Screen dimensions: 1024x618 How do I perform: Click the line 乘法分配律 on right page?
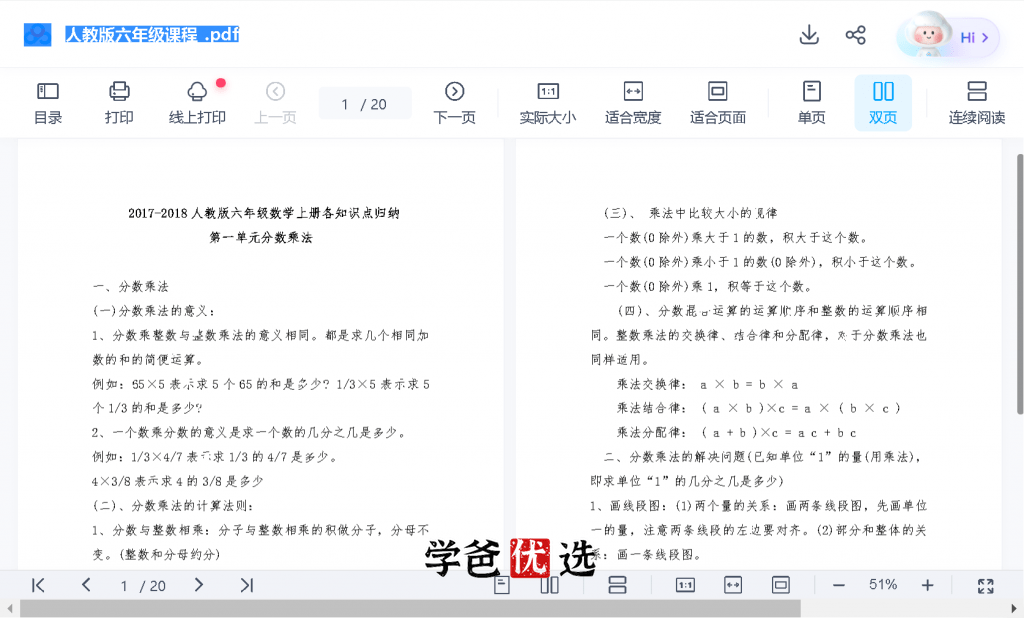pyautogui.click(x=737, y=432)
